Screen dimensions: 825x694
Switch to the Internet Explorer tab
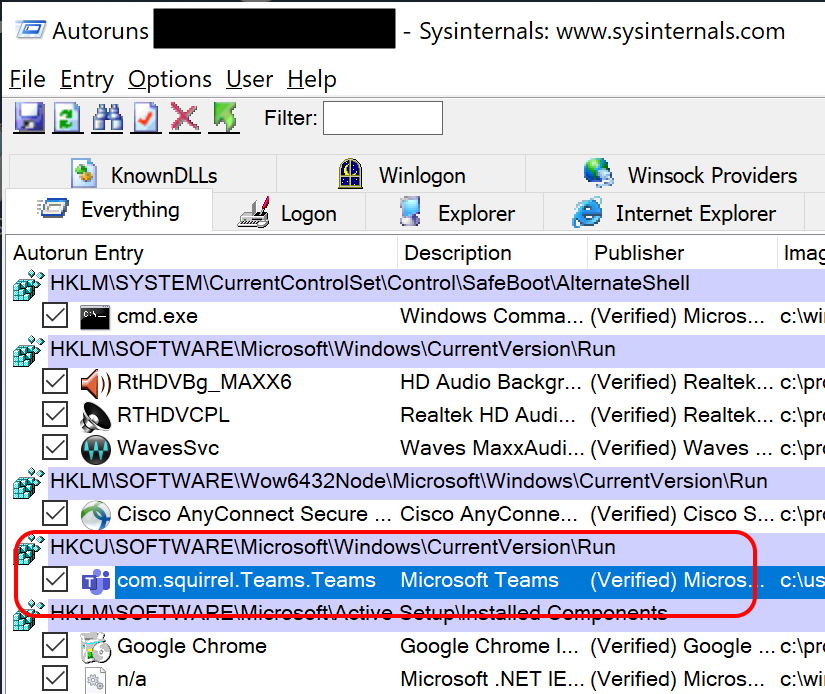674,213
